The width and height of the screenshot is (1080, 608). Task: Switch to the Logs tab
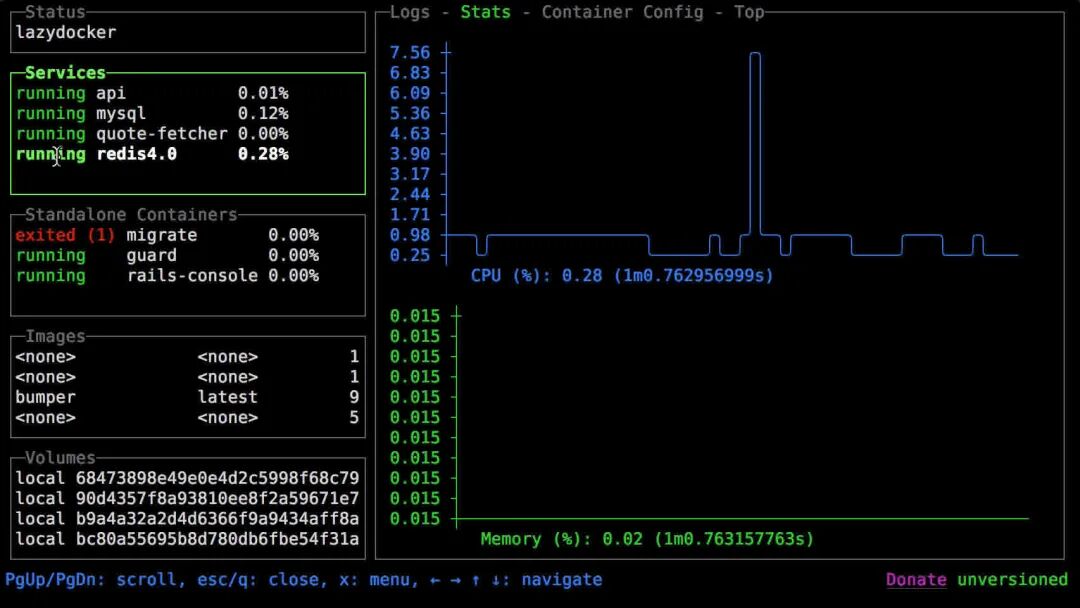(x=410, y=12)
